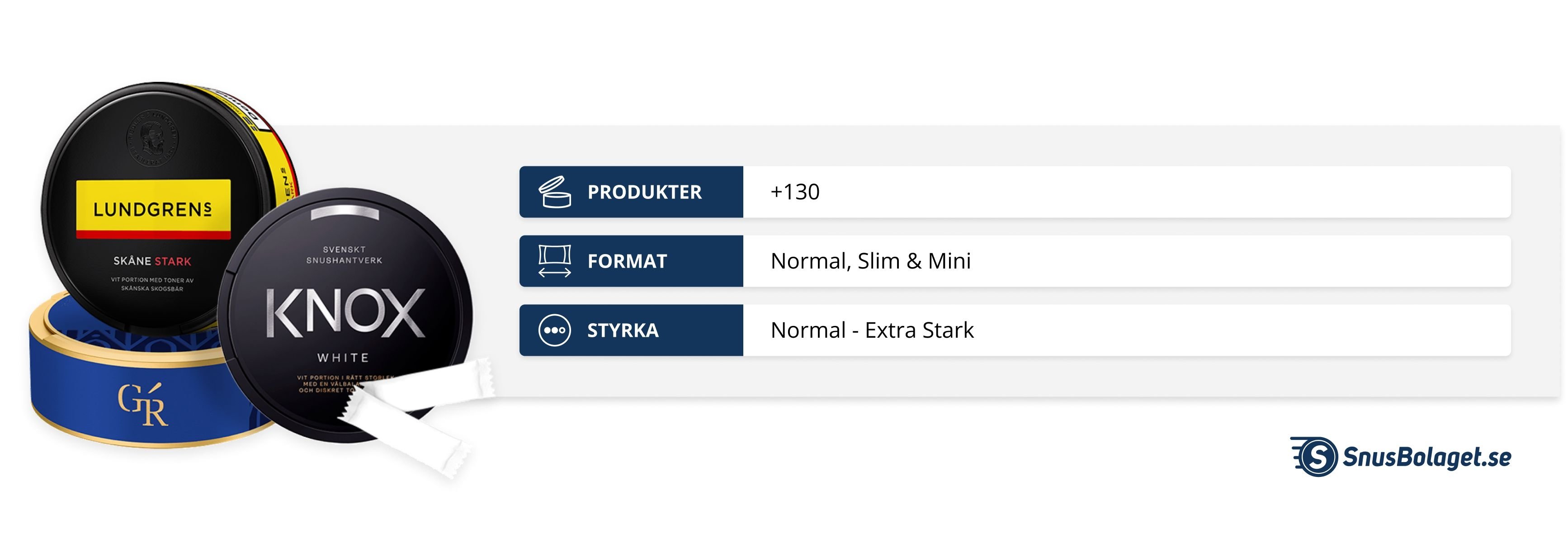This screenshot has height=533, width=1568.
Task: Click the strength dots icon beside STYRKA
Action: [x=554, y=330]
